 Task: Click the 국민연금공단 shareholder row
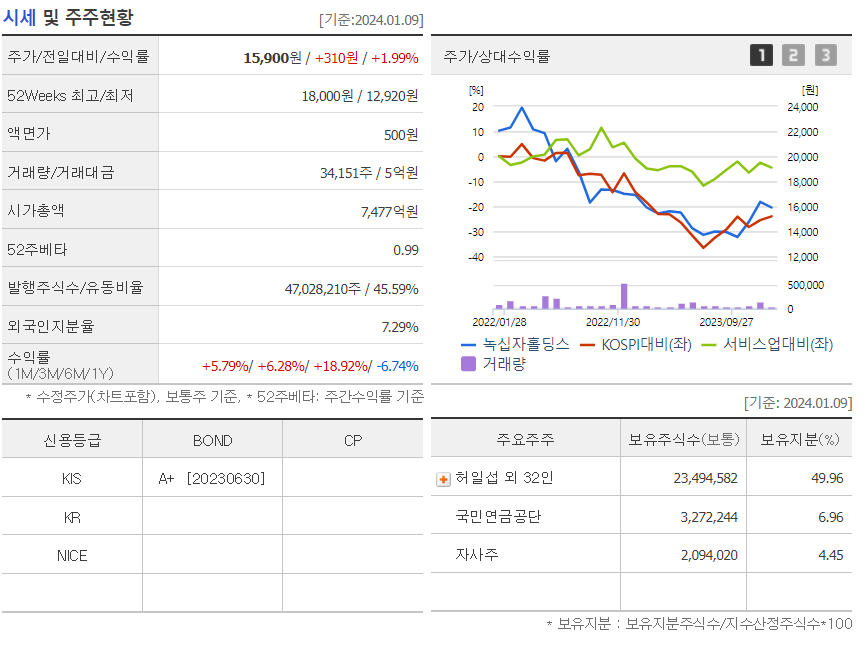(641, 517)
